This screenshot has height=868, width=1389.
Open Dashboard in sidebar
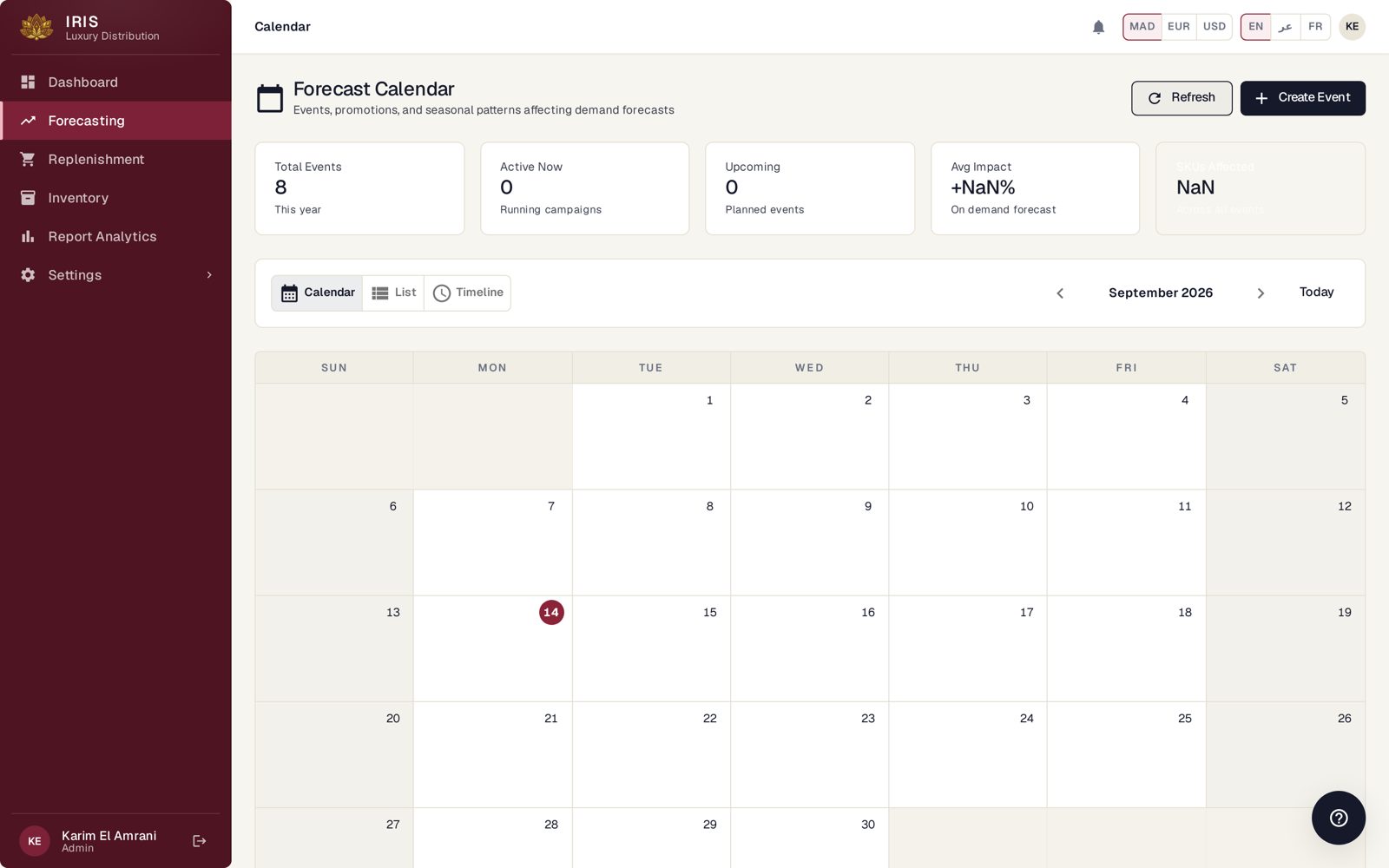click(115, 82)
